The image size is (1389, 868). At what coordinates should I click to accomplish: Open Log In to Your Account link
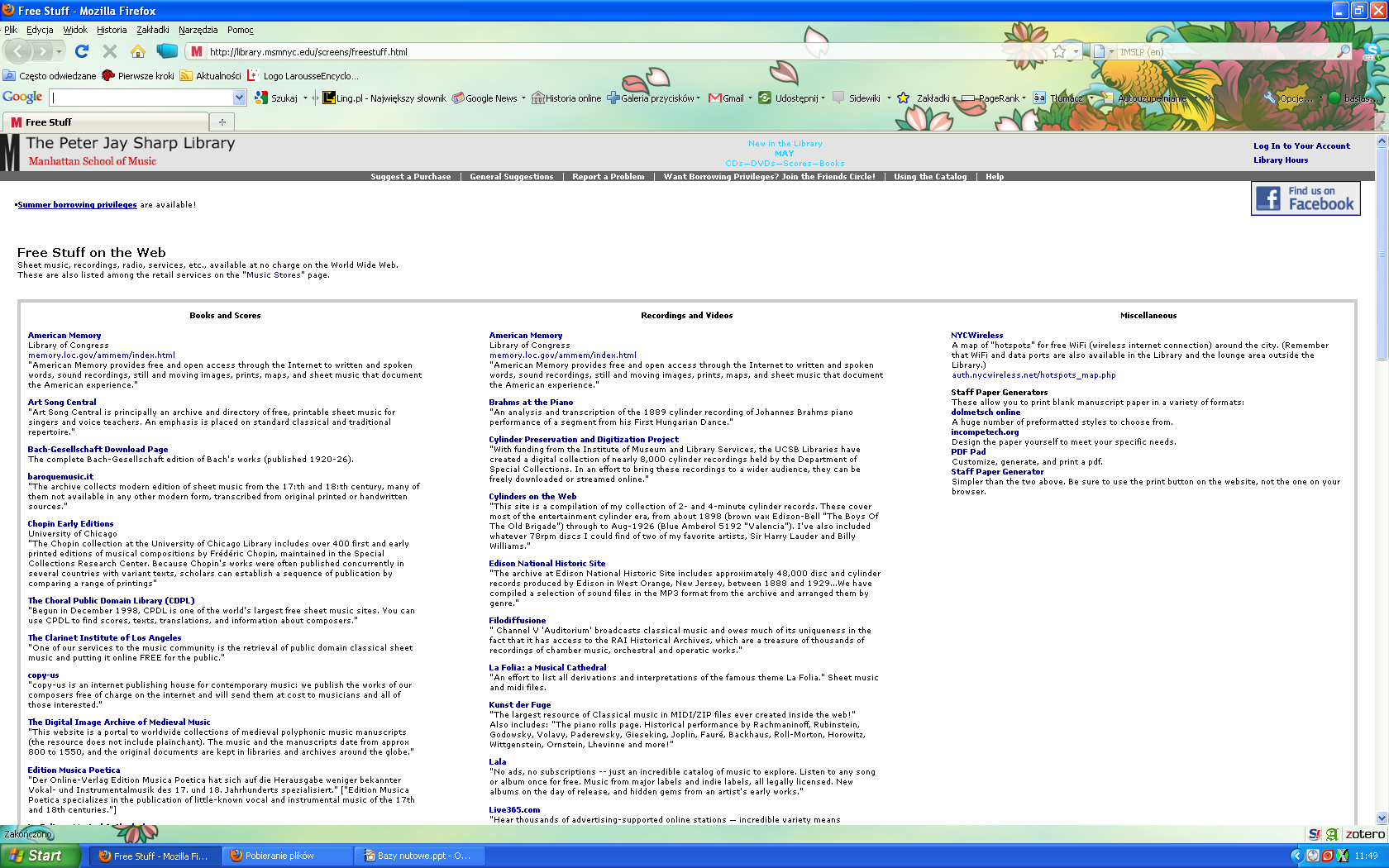point(1301,145)
